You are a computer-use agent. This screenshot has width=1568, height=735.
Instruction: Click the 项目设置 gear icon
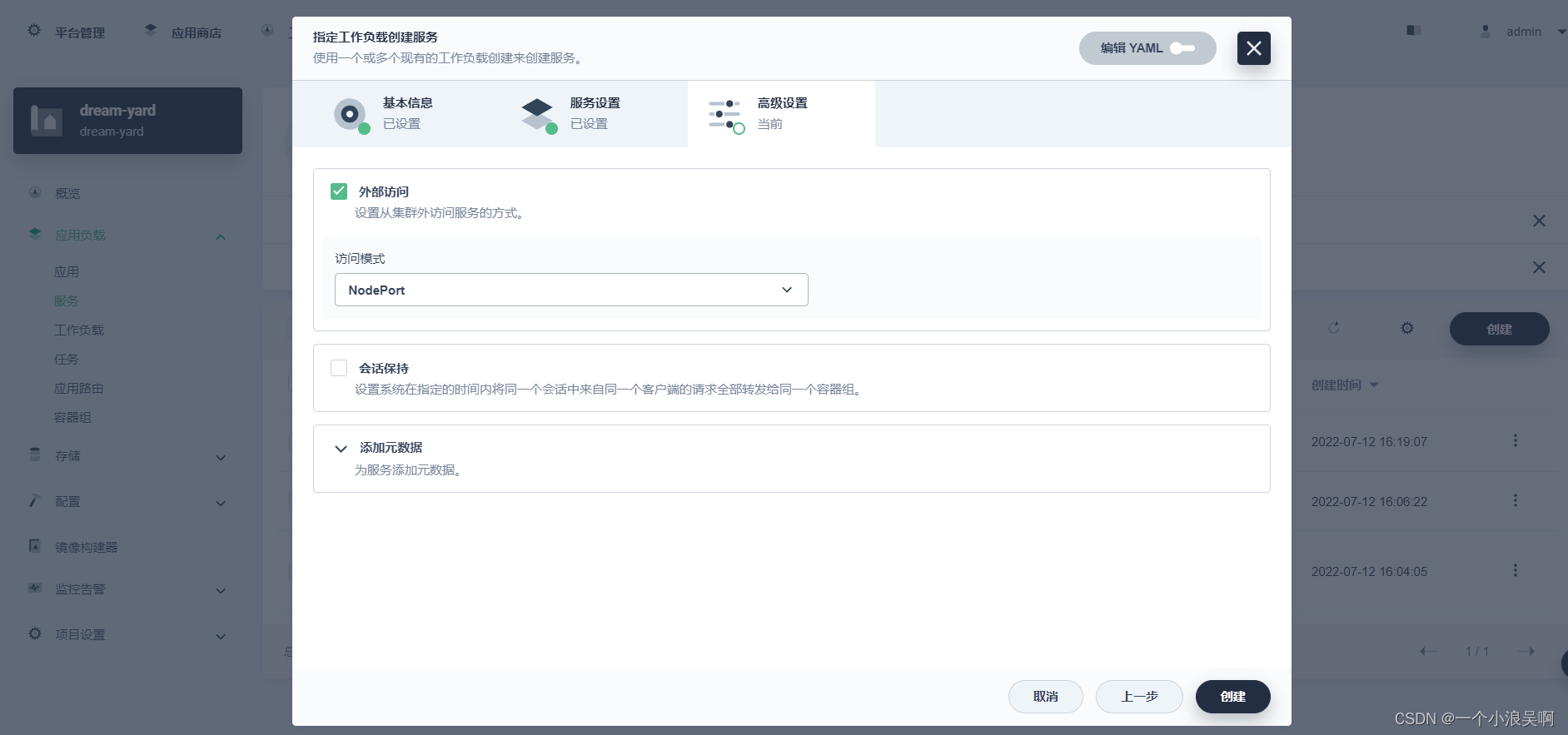(x=35, y=633)
